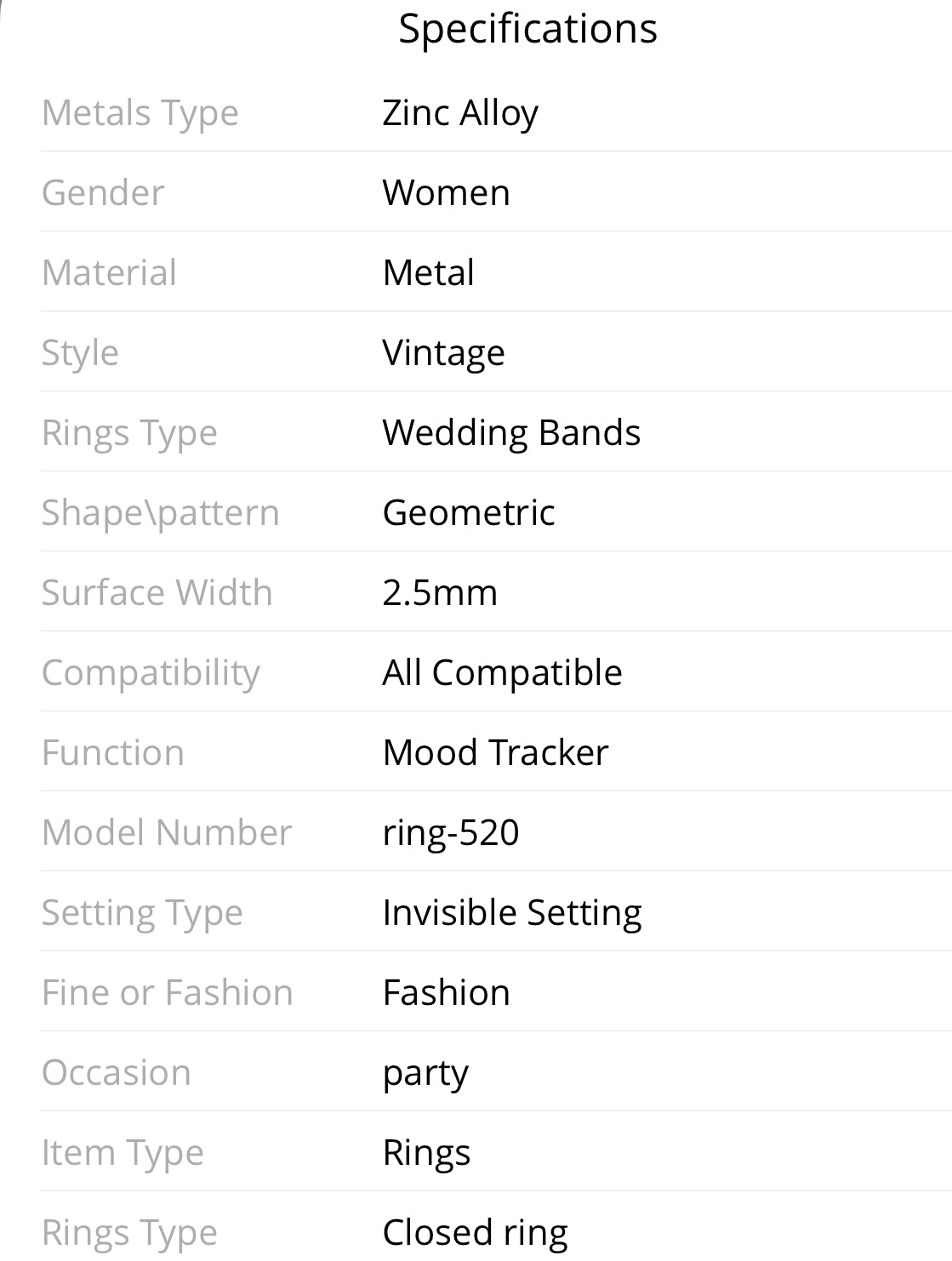The width and height of the screenshot is (952, 1261).
Task: Select the Mood Tracker function value
Action: tap(495, 753)
